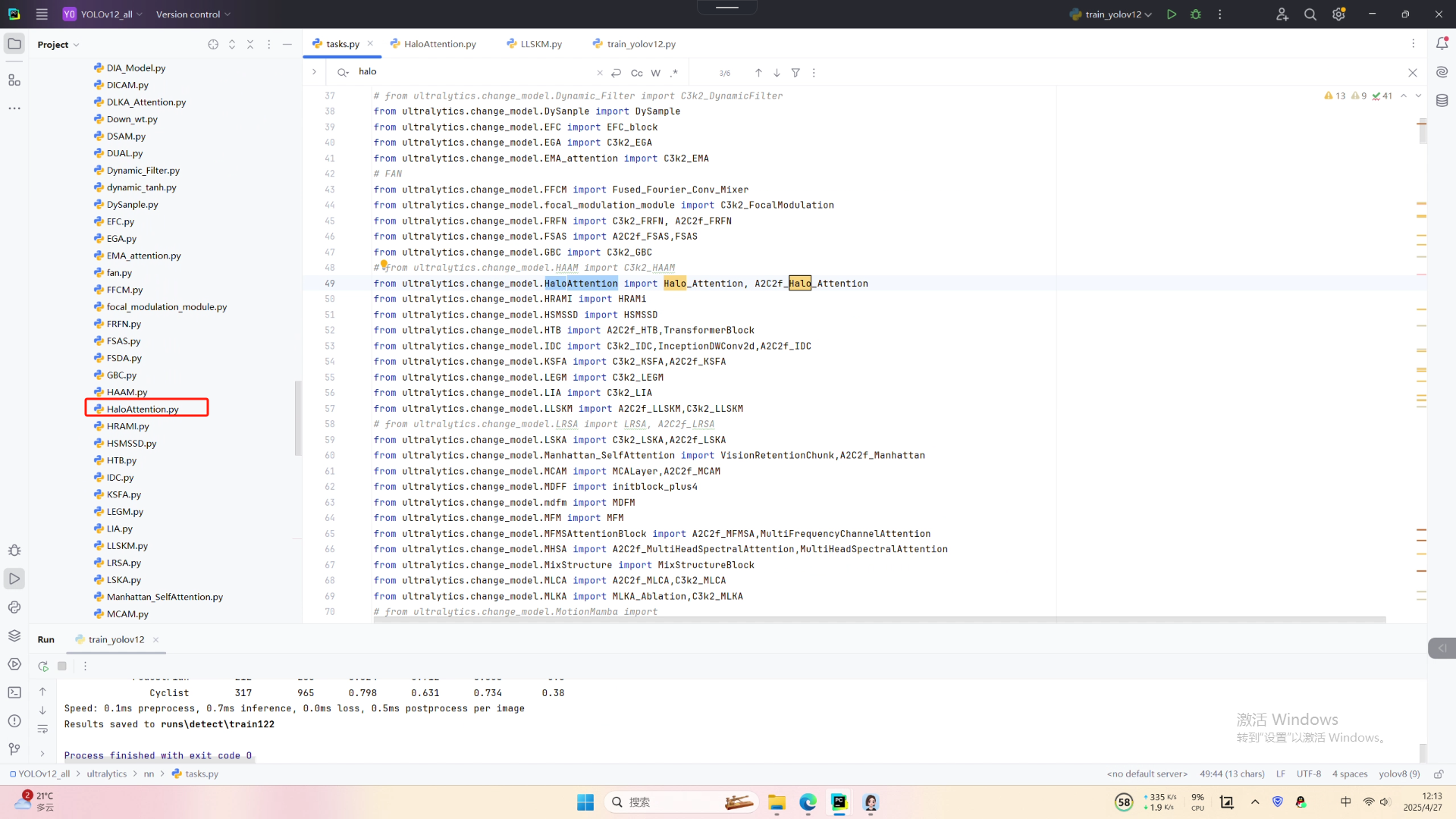
Task: Open Search Everywhere magnifier icon
Action: coord(1310,14)
